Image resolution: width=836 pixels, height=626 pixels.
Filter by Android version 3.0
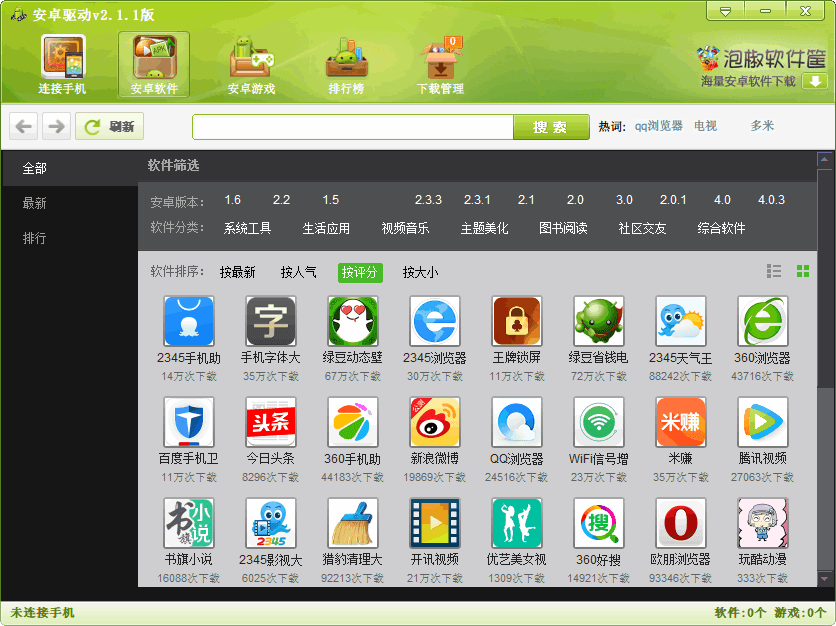click(624, 200)
